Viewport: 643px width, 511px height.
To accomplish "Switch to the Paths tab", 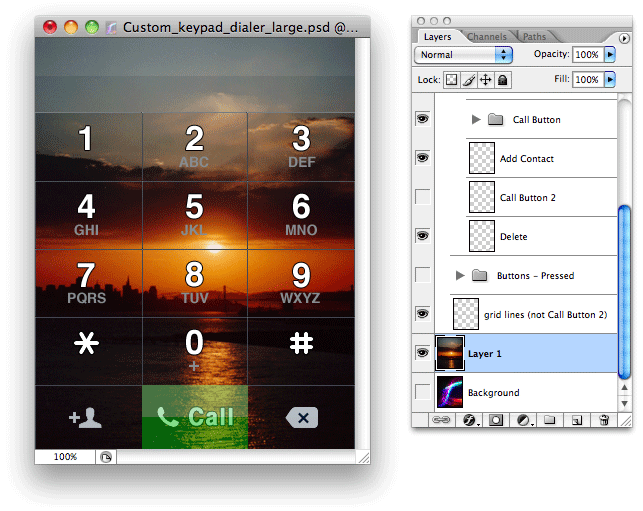I will point(534,37).
